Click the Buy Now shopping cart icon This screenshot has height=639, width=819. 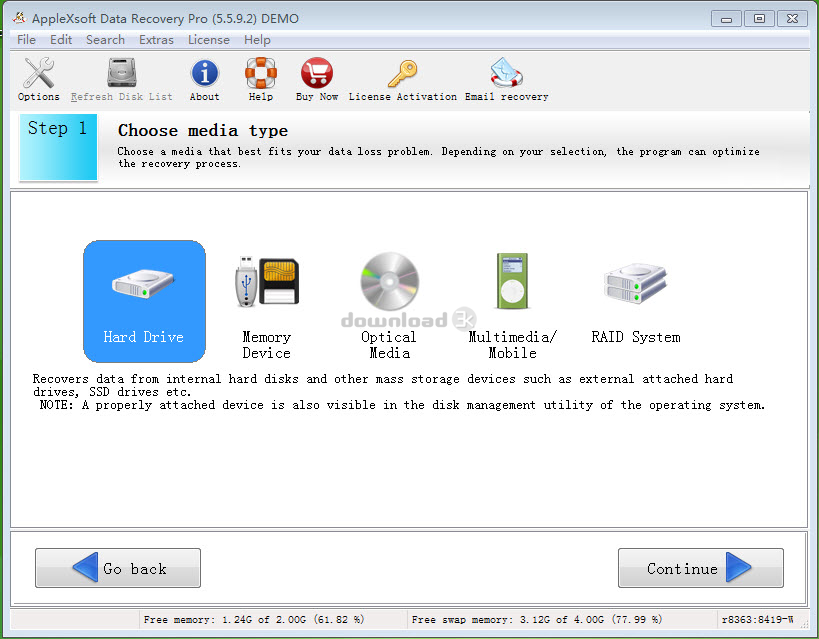[x=317, y=73]
